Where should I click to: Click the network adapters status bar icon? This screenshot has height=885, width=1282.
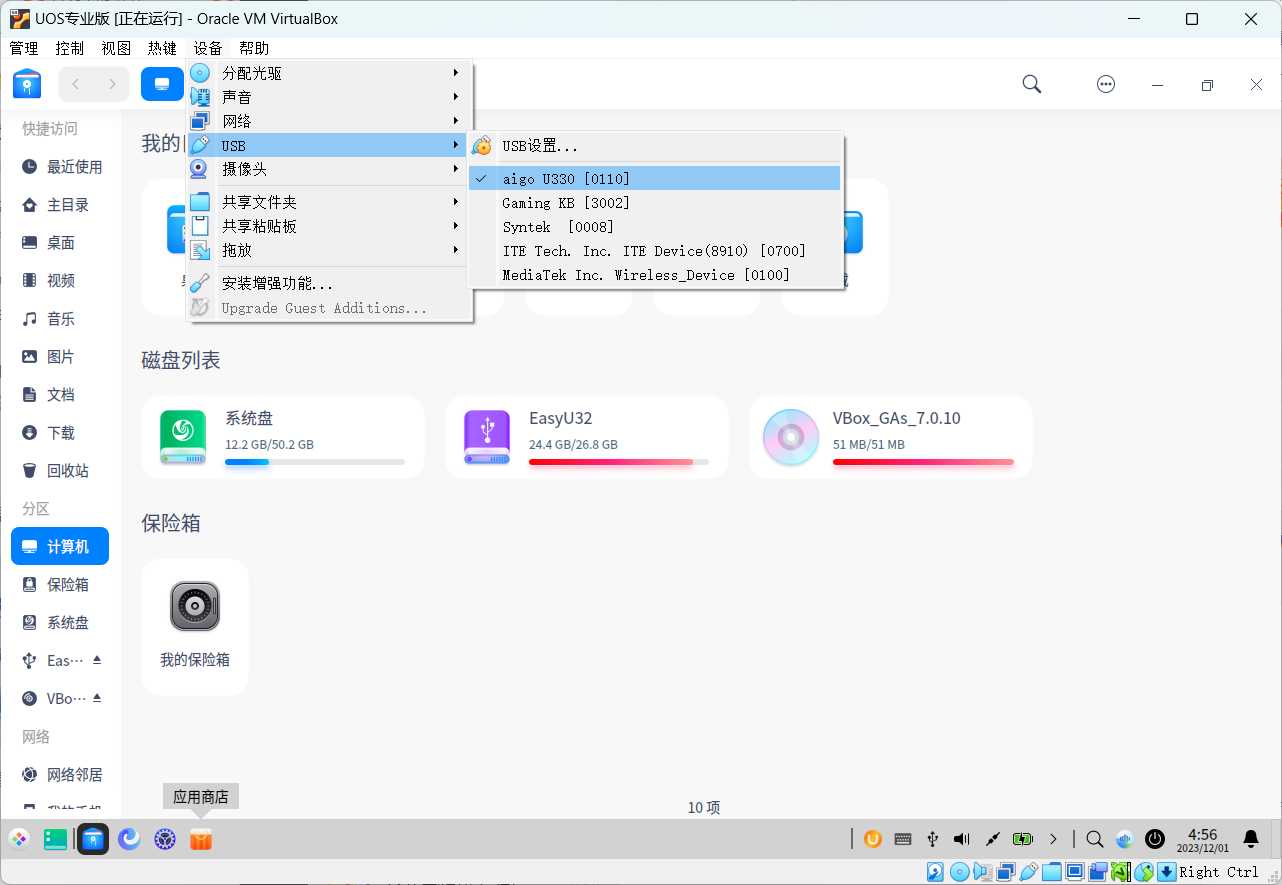pyautogui.click(x=1006, y=872)
